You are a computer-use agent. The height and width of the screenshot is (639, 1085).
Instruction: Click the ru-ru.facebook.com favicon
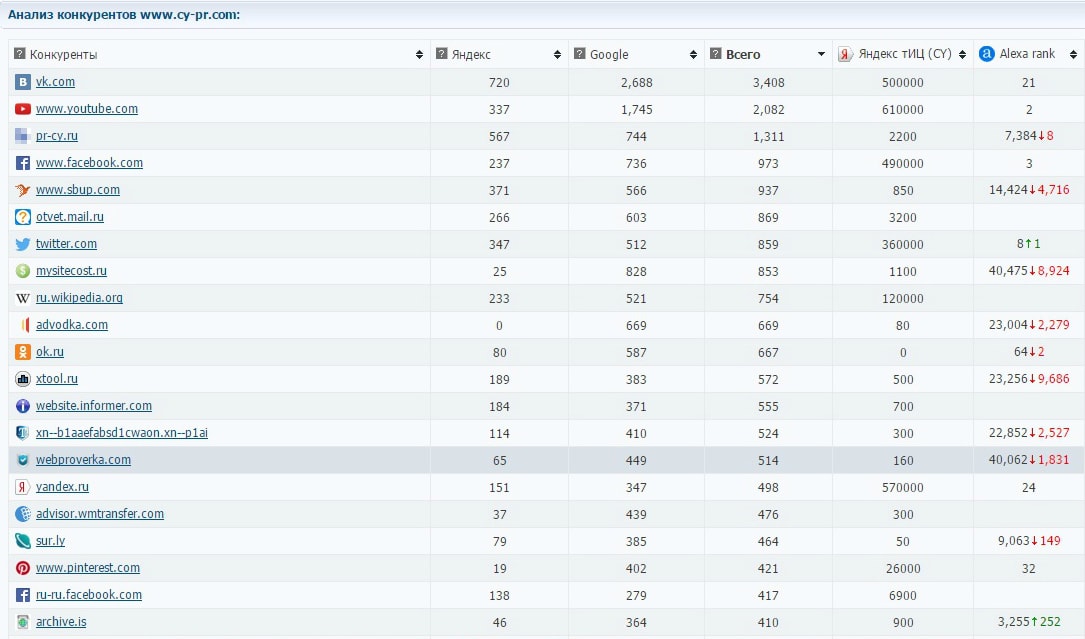pos(23,595)
